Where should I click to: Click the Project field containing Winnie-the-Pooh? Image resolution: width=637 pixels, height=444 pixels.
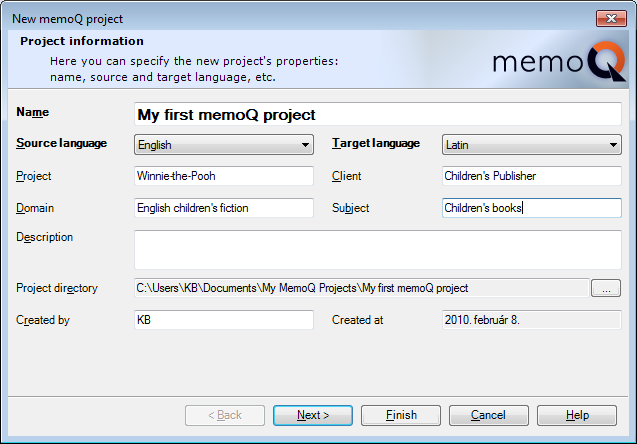point(224,176)
